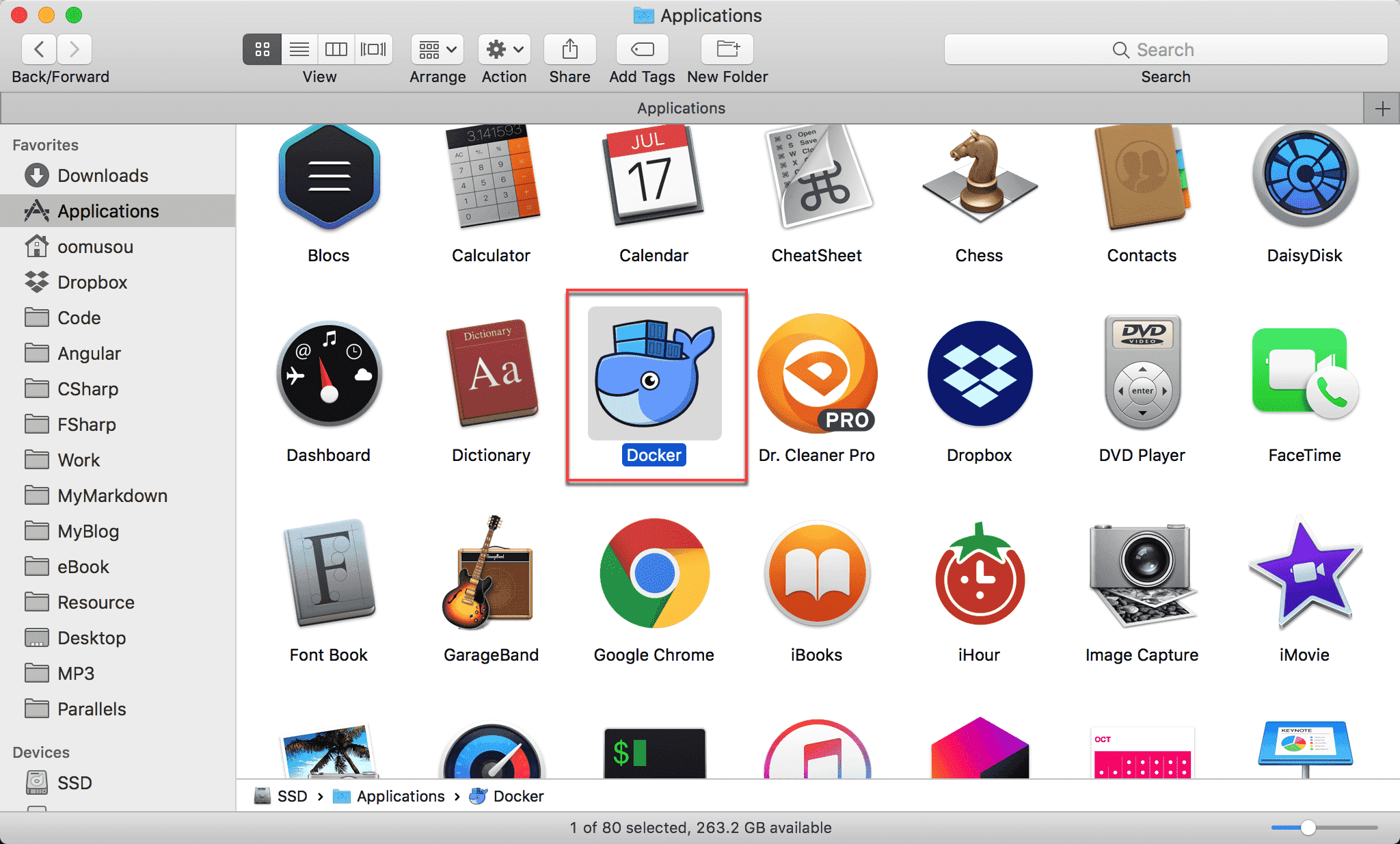
Task: Switch to cover flow view
Action: (373, 49)
